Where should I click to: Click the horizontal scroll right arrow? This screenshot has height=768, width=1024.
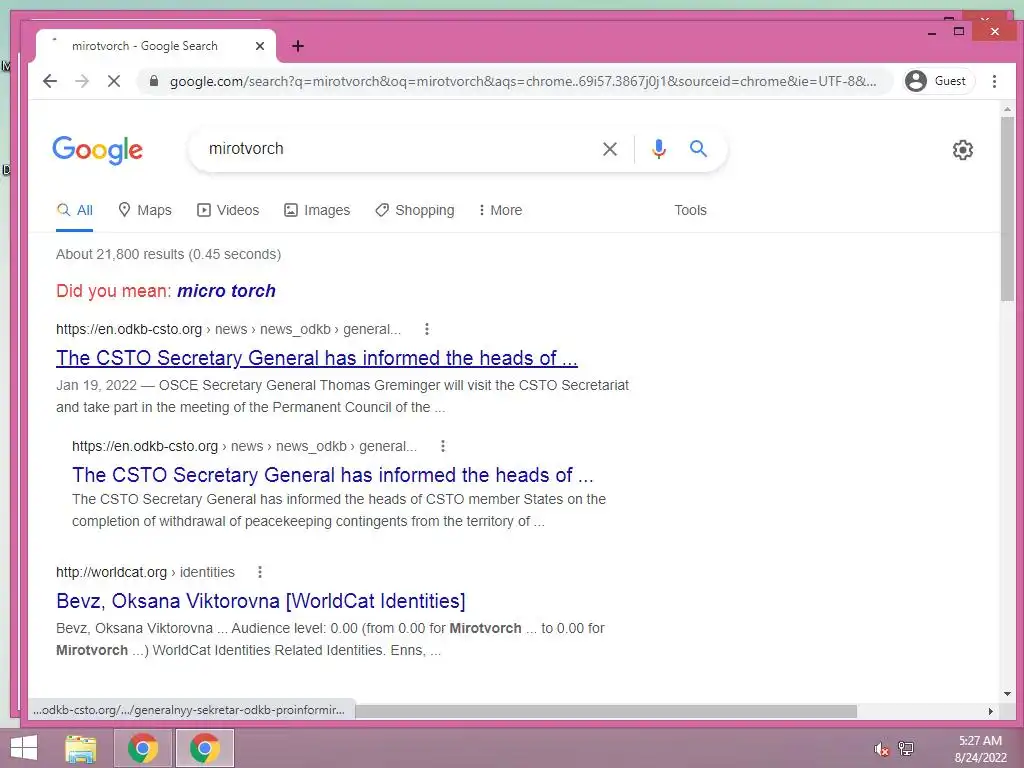coord(991,711)
